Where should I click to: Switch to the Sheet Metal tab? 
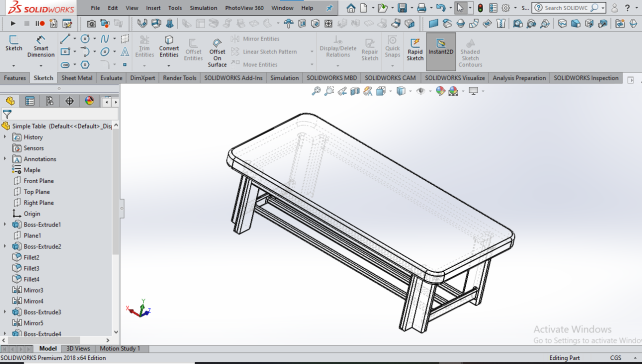point(77,78)
